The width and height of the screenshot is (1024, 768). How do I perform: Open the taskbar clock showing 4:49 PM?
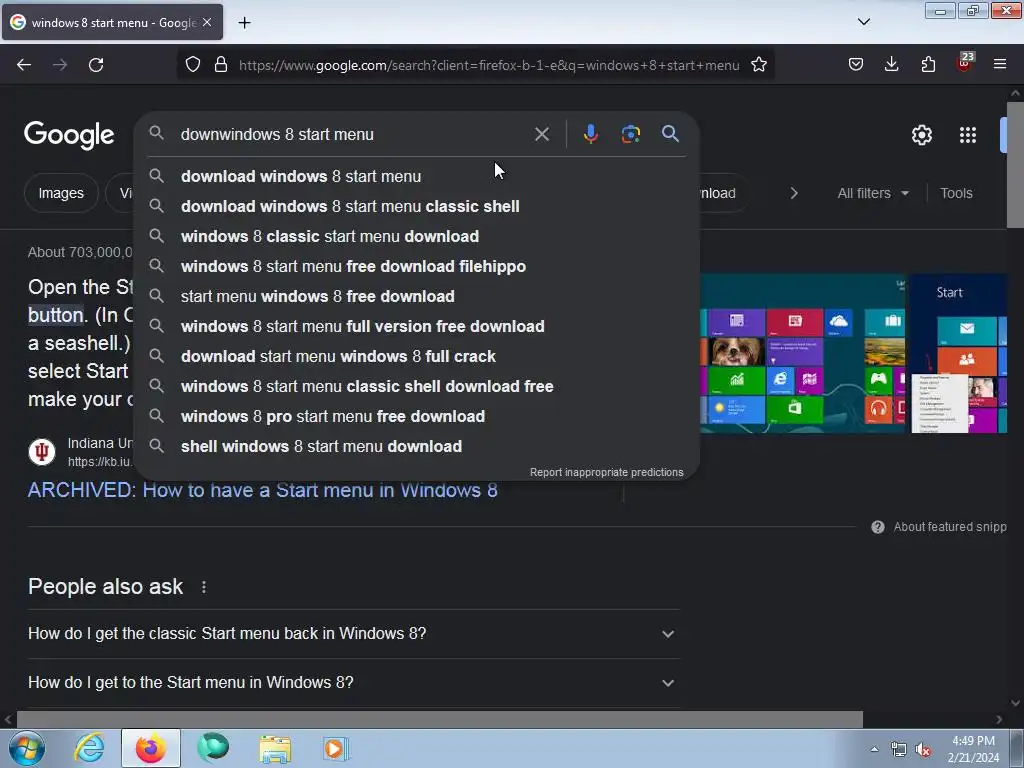[x=973, y=749]
